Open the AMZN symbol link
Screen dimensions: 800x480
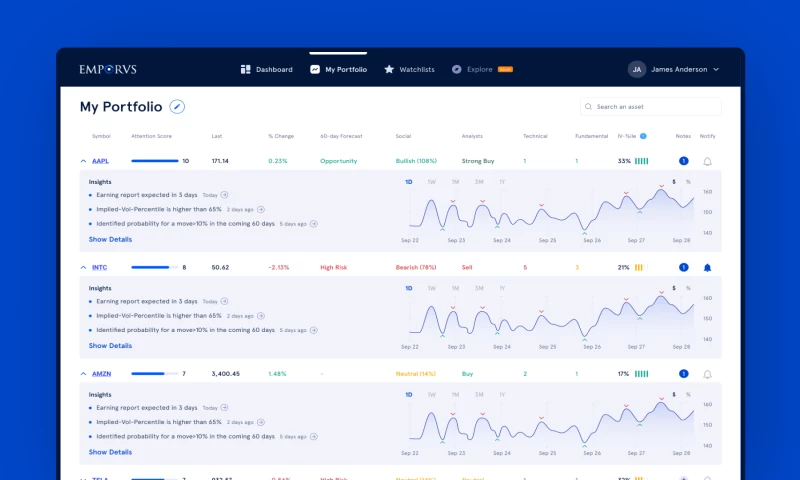coord(101,374)
